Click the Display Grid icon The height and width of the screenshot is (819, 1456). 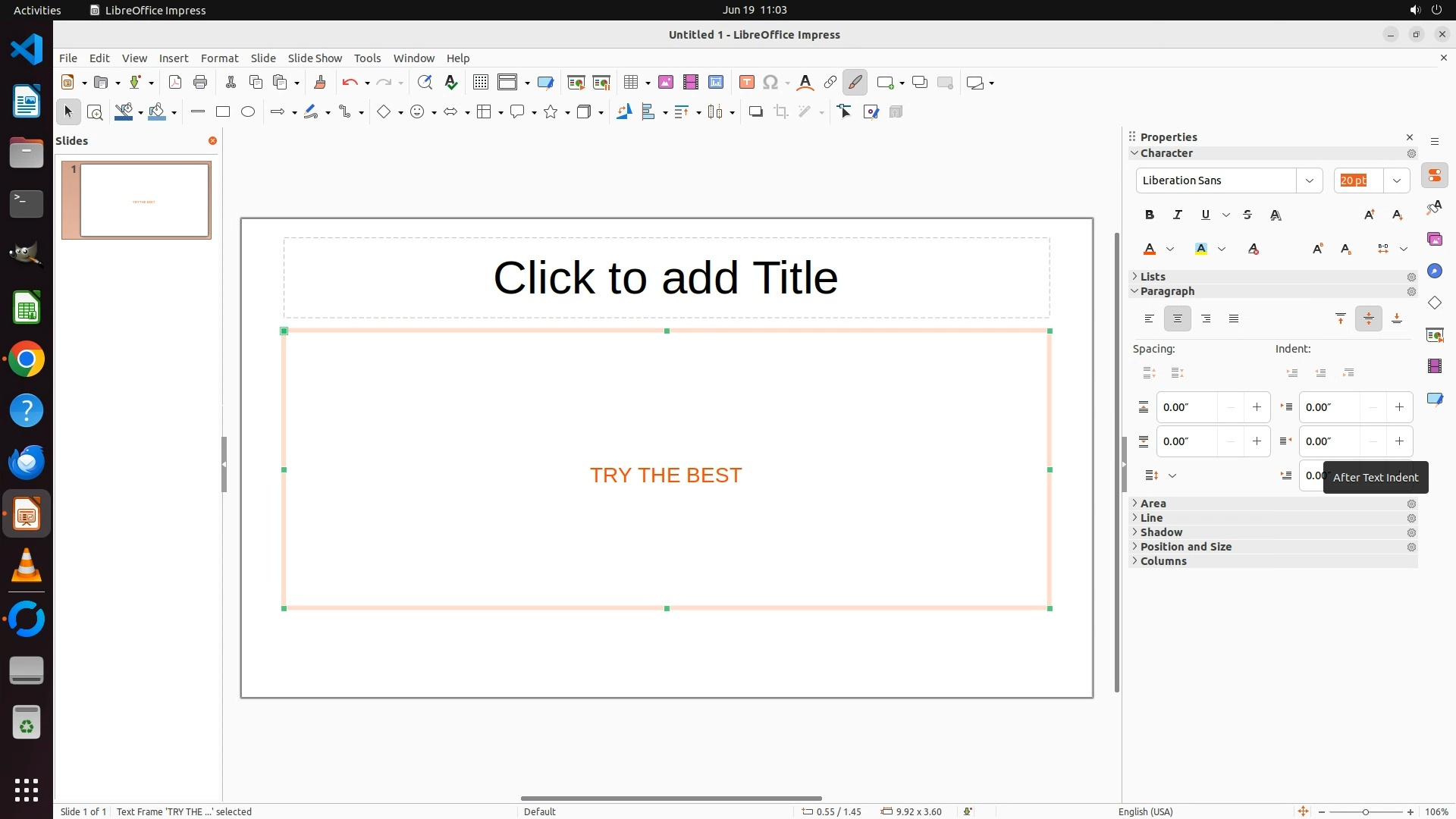[480, 82]
